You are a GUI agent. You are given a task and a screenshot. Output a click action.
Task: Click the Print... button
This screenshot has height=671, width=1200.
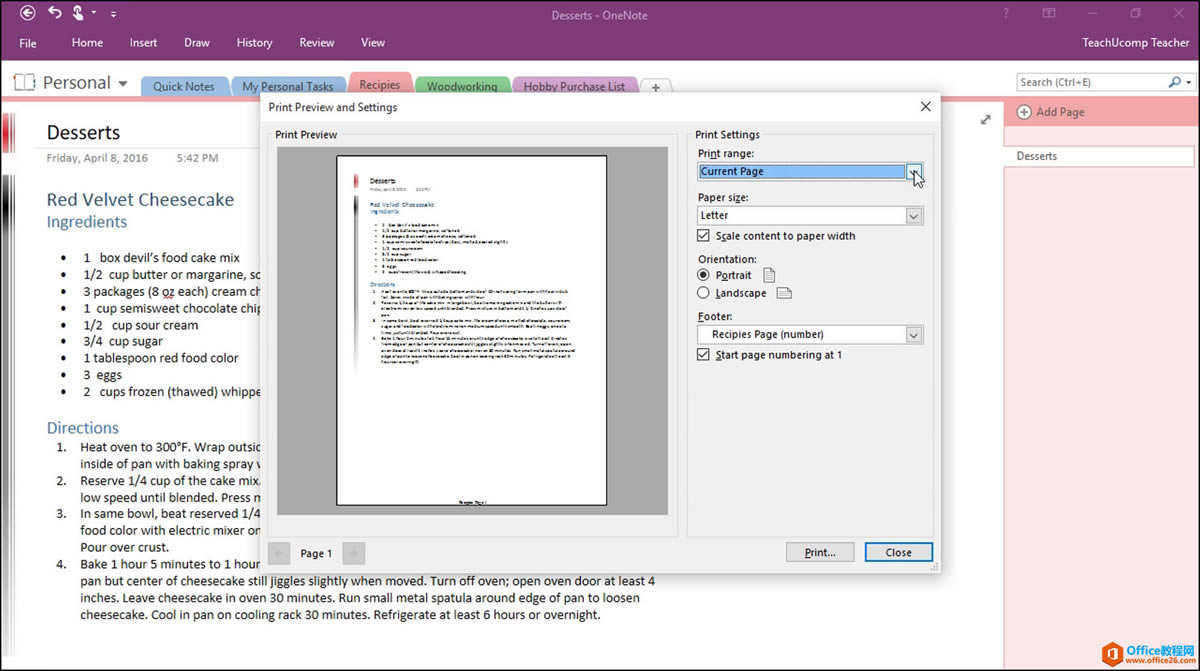(820, 552)
